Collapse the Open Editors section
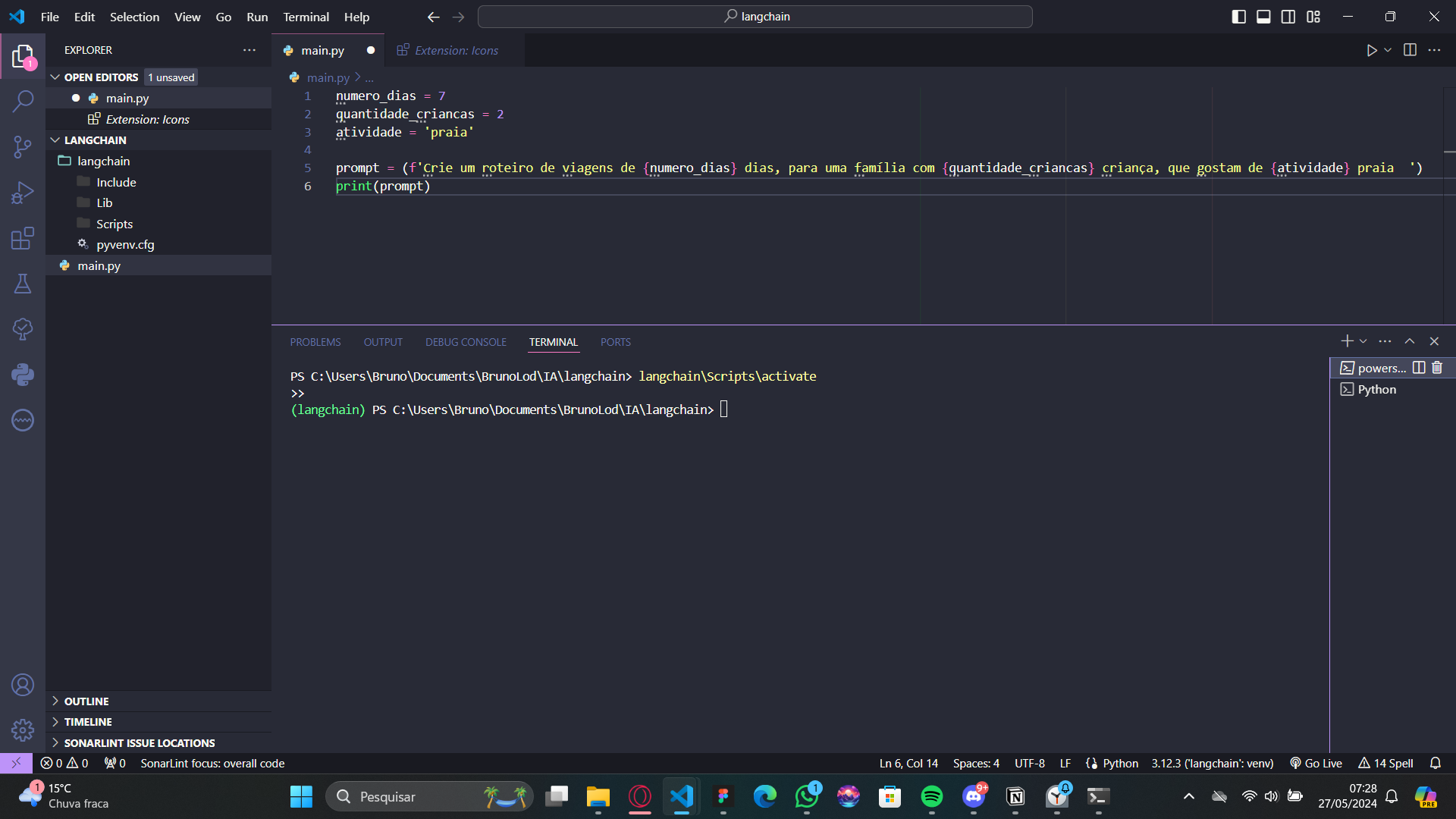The image size is (1456, 819). click(x=55, y=77)
